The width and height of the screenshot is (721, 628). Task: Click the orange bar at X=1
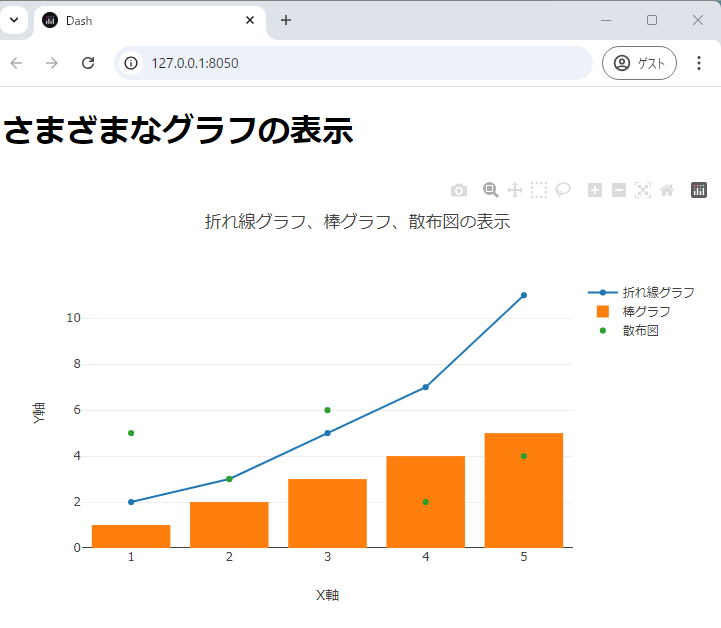click(x=131, y=536)
